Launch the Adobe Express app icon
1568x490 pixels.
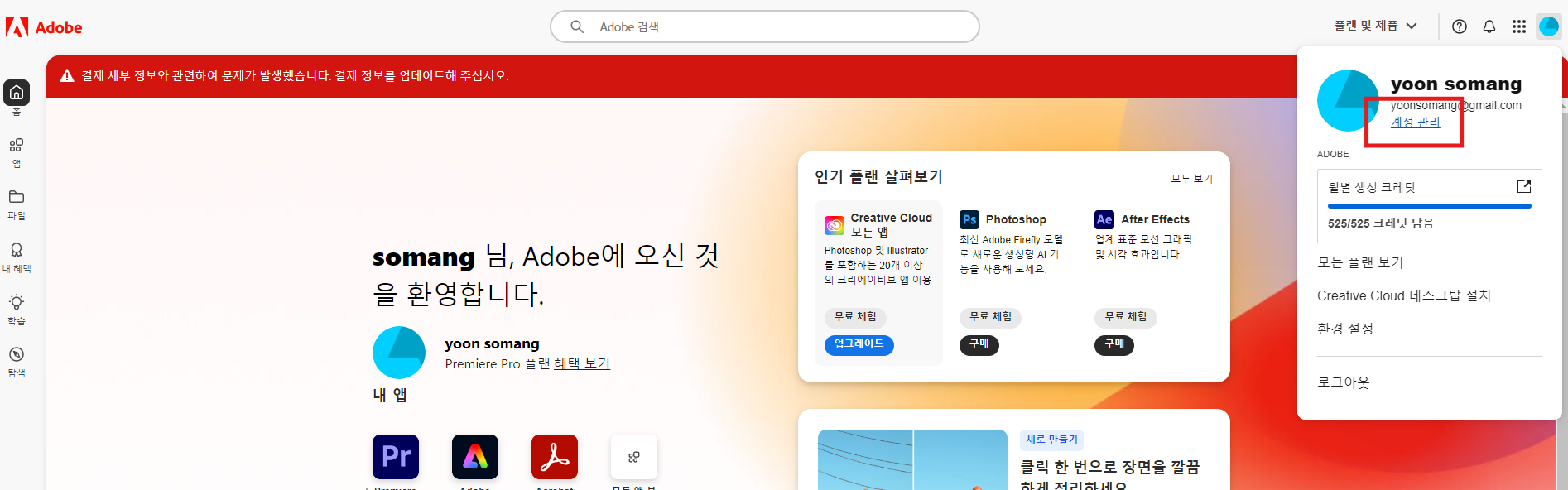[475, 457]
